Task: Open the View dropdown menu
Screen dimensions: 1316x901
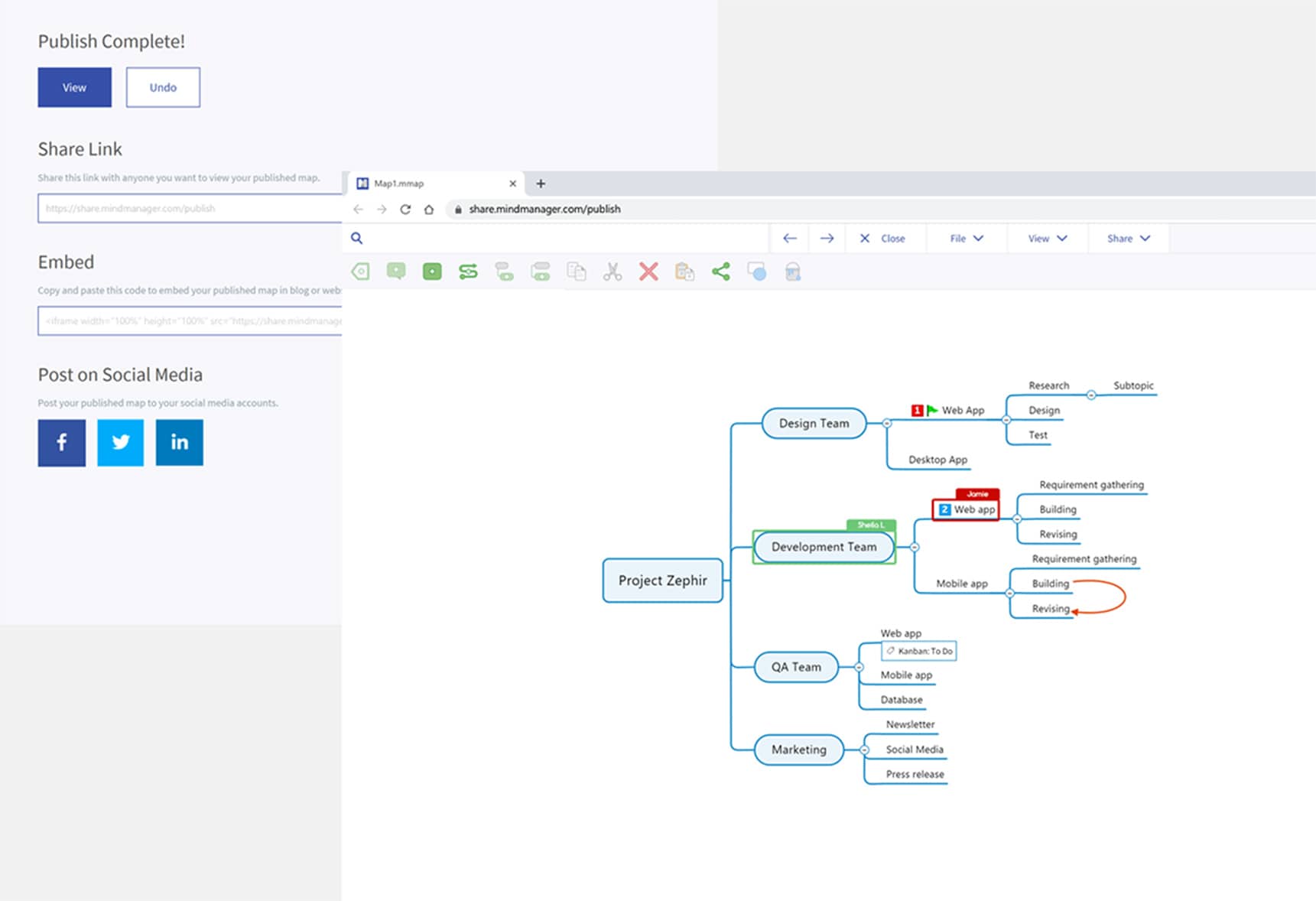Action: click(x=1048, y=239)
